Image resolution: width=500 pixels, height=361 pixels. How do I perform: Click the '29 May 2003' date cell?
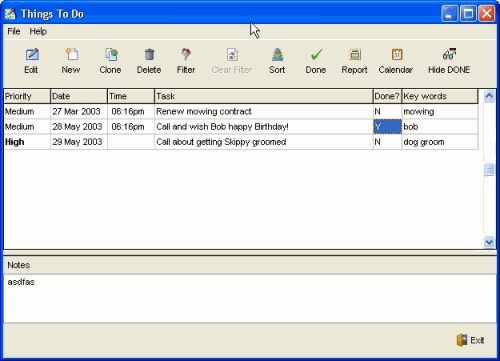[x=79, y=142]
